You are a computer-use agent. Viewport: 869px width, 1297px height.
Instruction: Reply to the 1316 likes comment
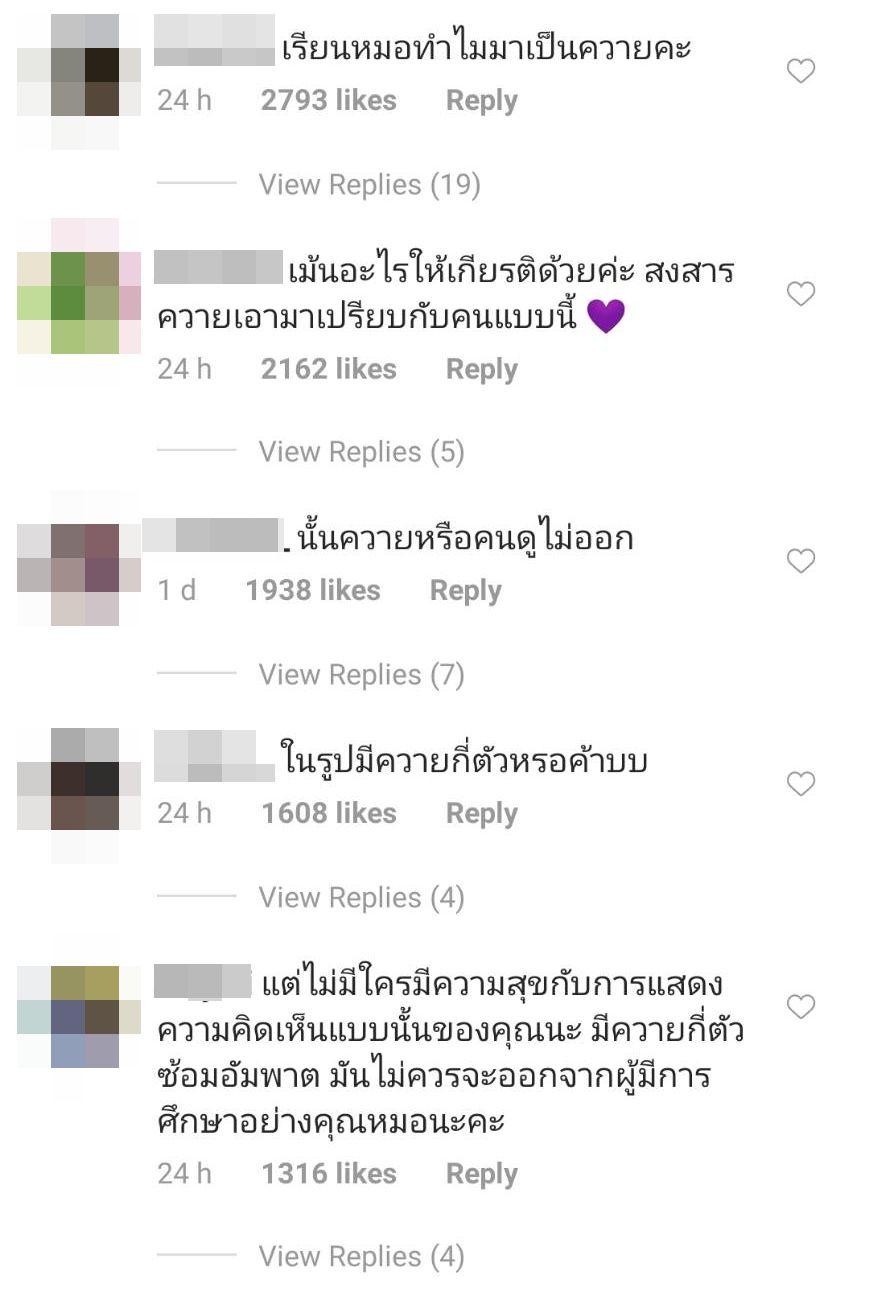pos(481,1174)
